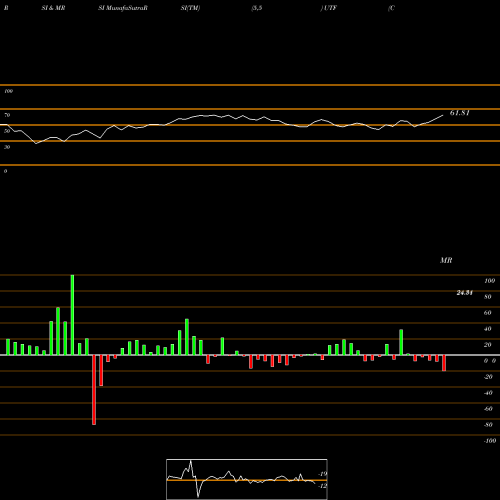Screen dimensions: 500x500
Task: Click the MR axis label 40
Action: pos(488,329)
